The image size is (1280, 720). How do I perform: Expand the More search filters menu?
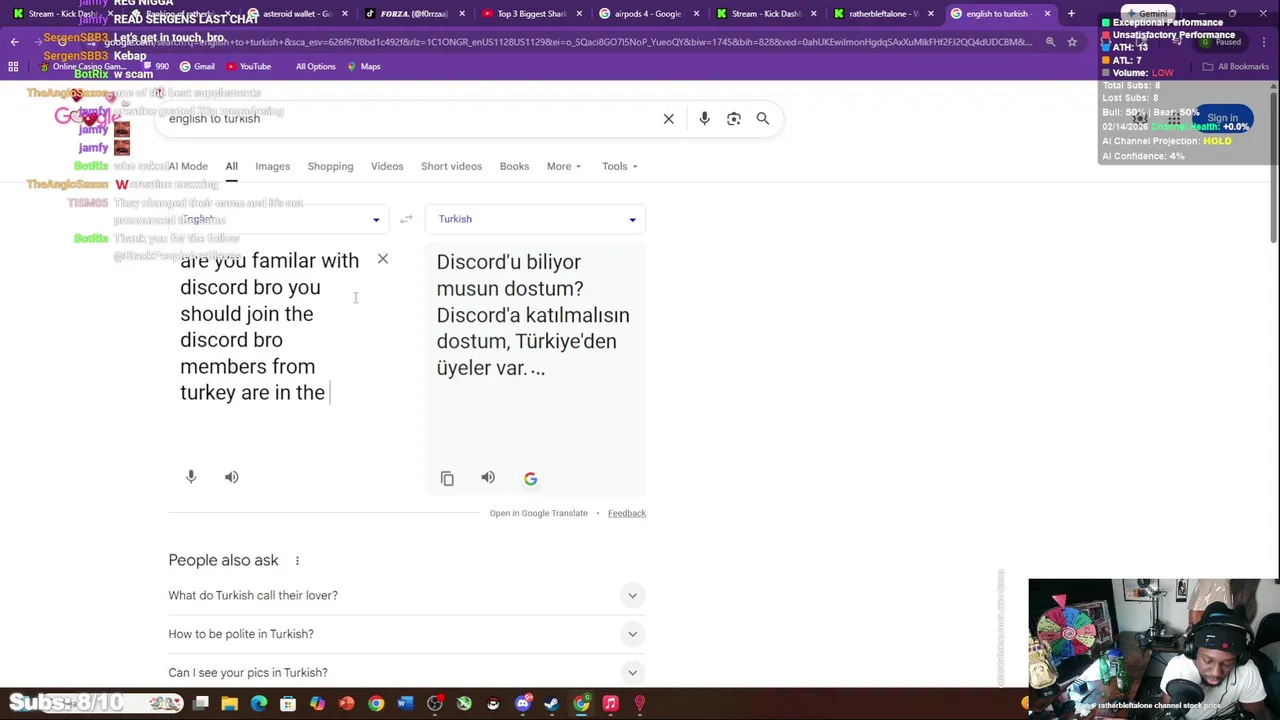click(564, 166)
